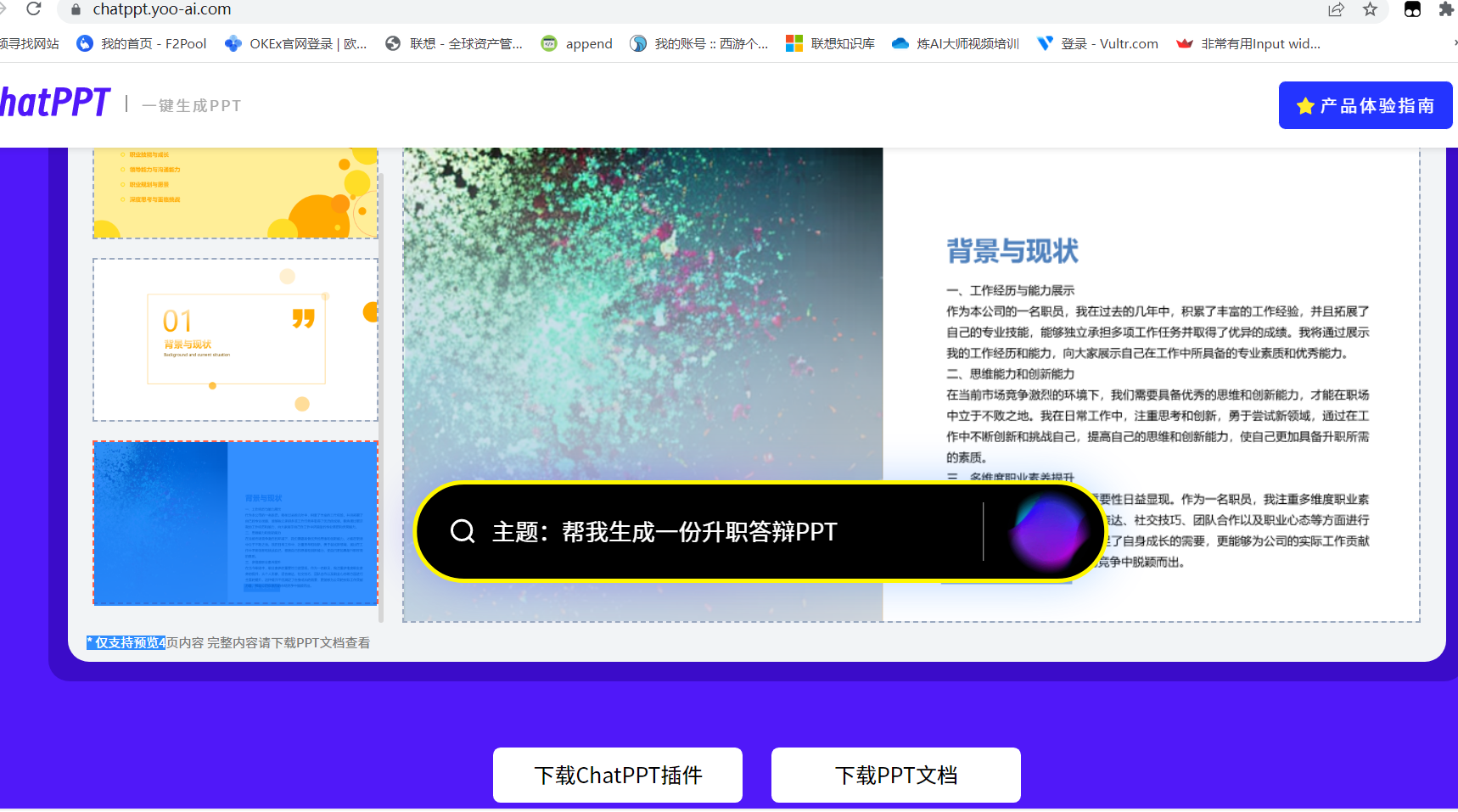Viewport: 1458px width, 812px height.
Task: Click the 背景与现状 slide heading
Action: click(x=1012, y=251)
